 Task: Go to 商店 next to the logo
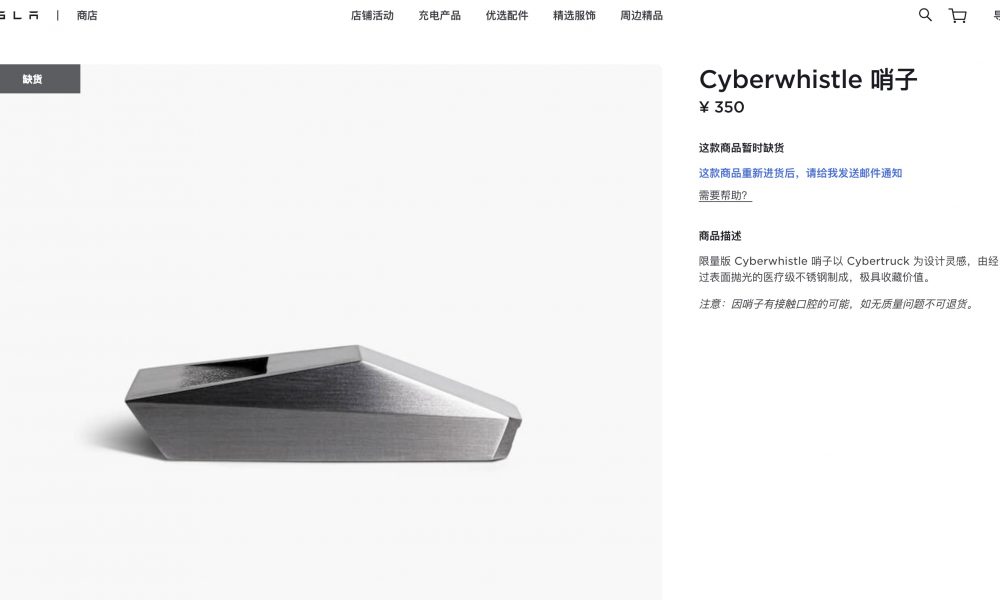[x=87, y=15]
